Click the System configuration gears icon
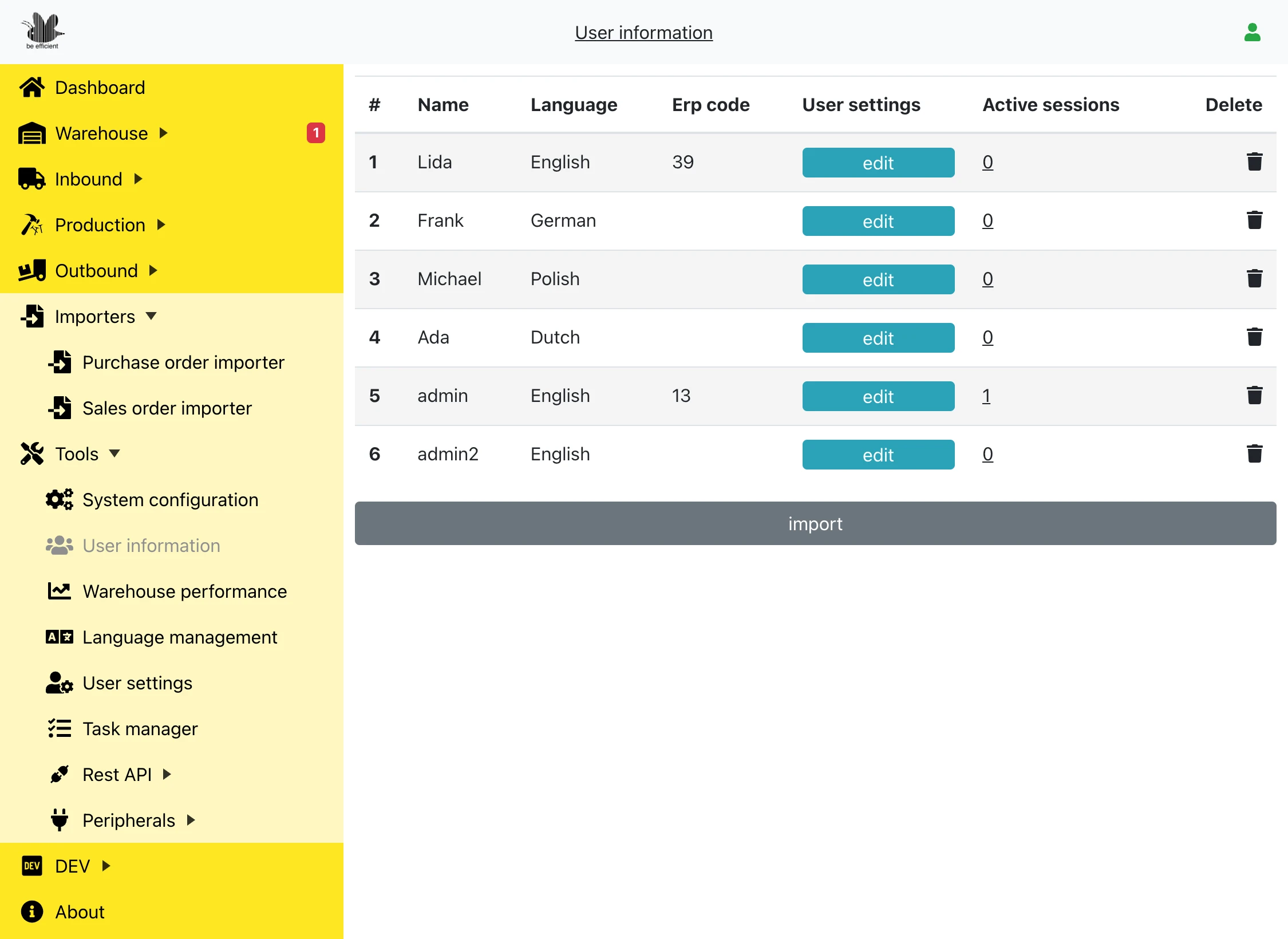This screenshot has height=939, width=1288. (60, 499)
